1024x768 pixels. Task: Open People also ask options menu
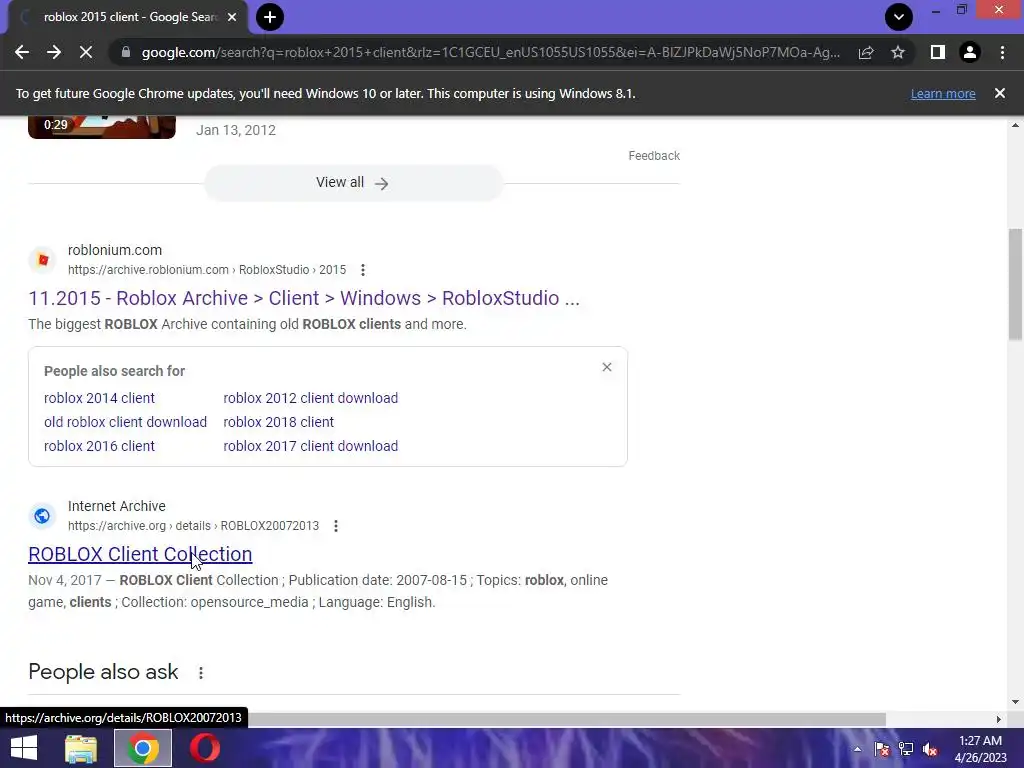click(x=201, y=672)
